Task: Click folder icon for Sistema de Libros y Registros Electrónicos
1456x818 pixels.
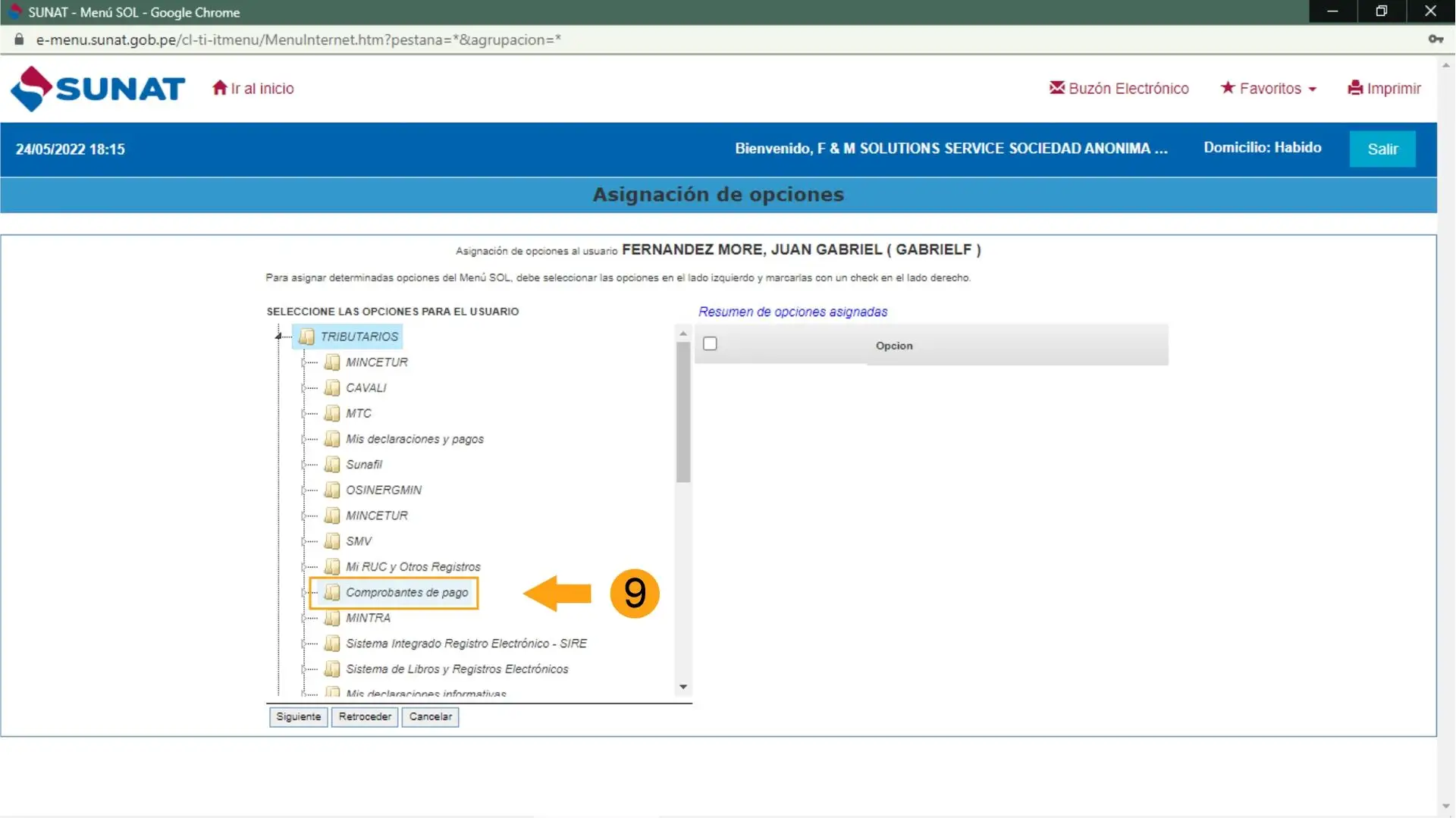Action: pos(332,669)
